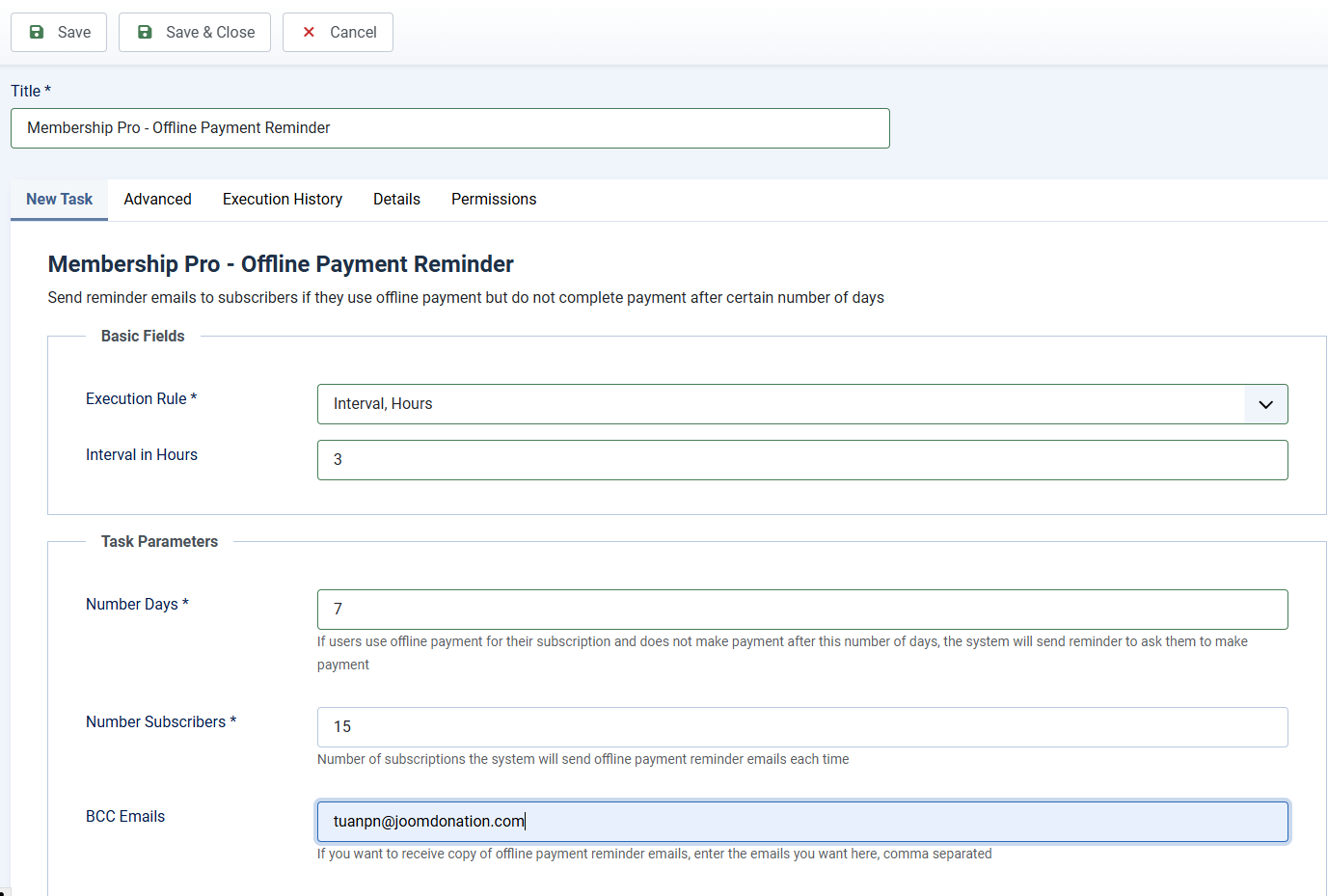Focus the Title input field

(450, 128)
